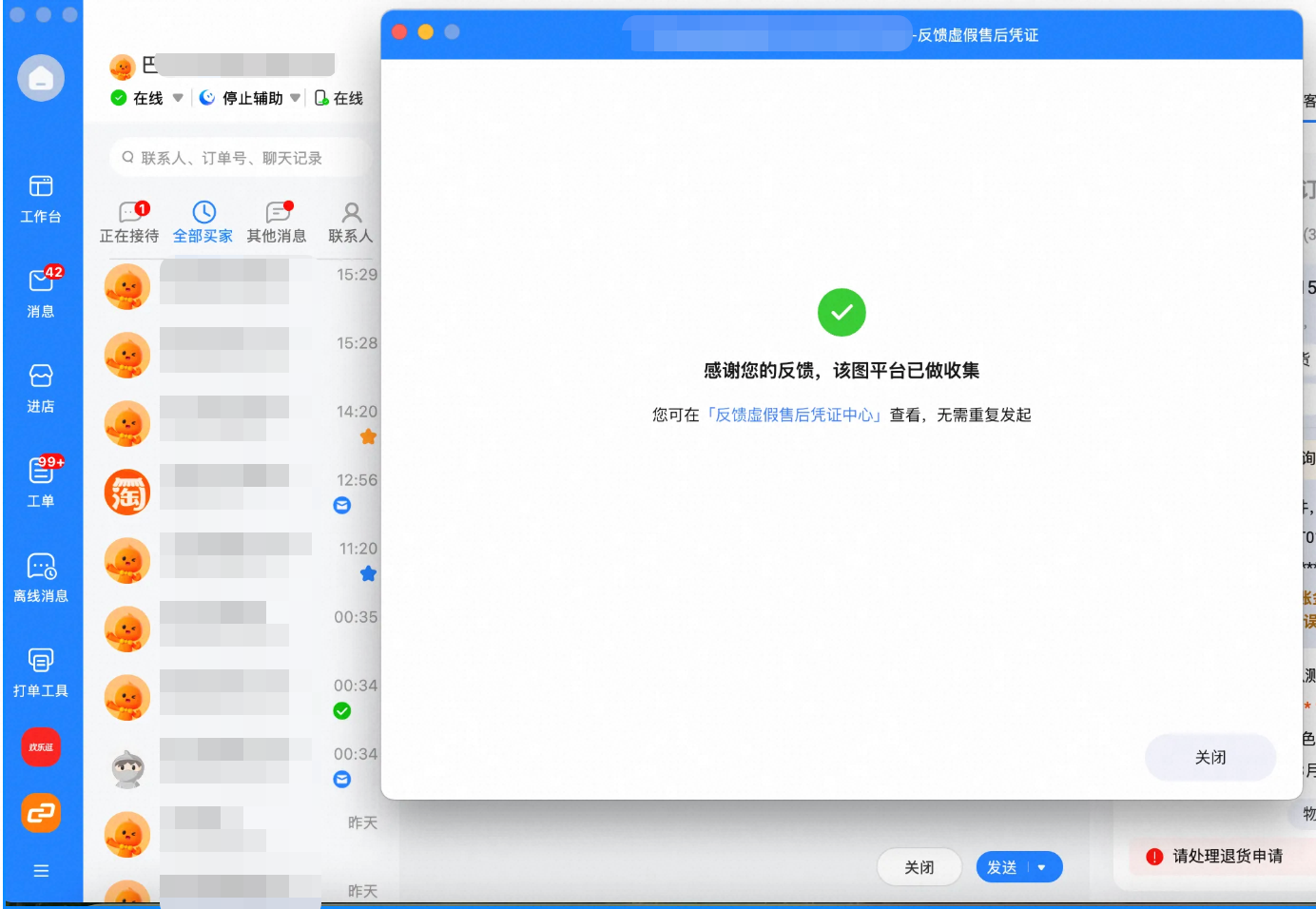Click the 关闭 button beside 发送
This screenshot has height=909, width=1316.
pos(919,867)
